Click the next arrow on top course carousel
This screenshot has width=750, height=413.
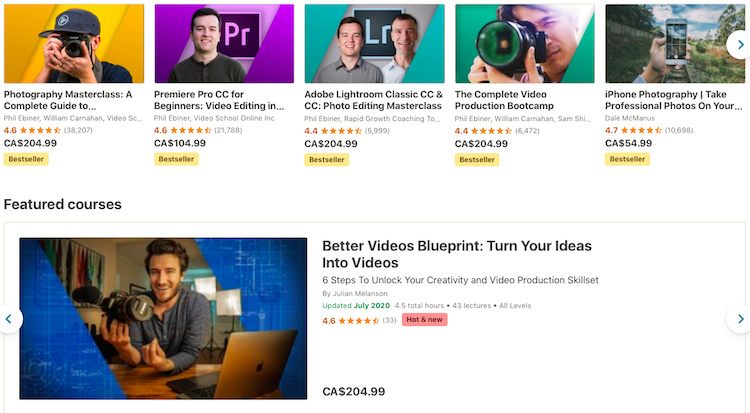coord(739,45)
